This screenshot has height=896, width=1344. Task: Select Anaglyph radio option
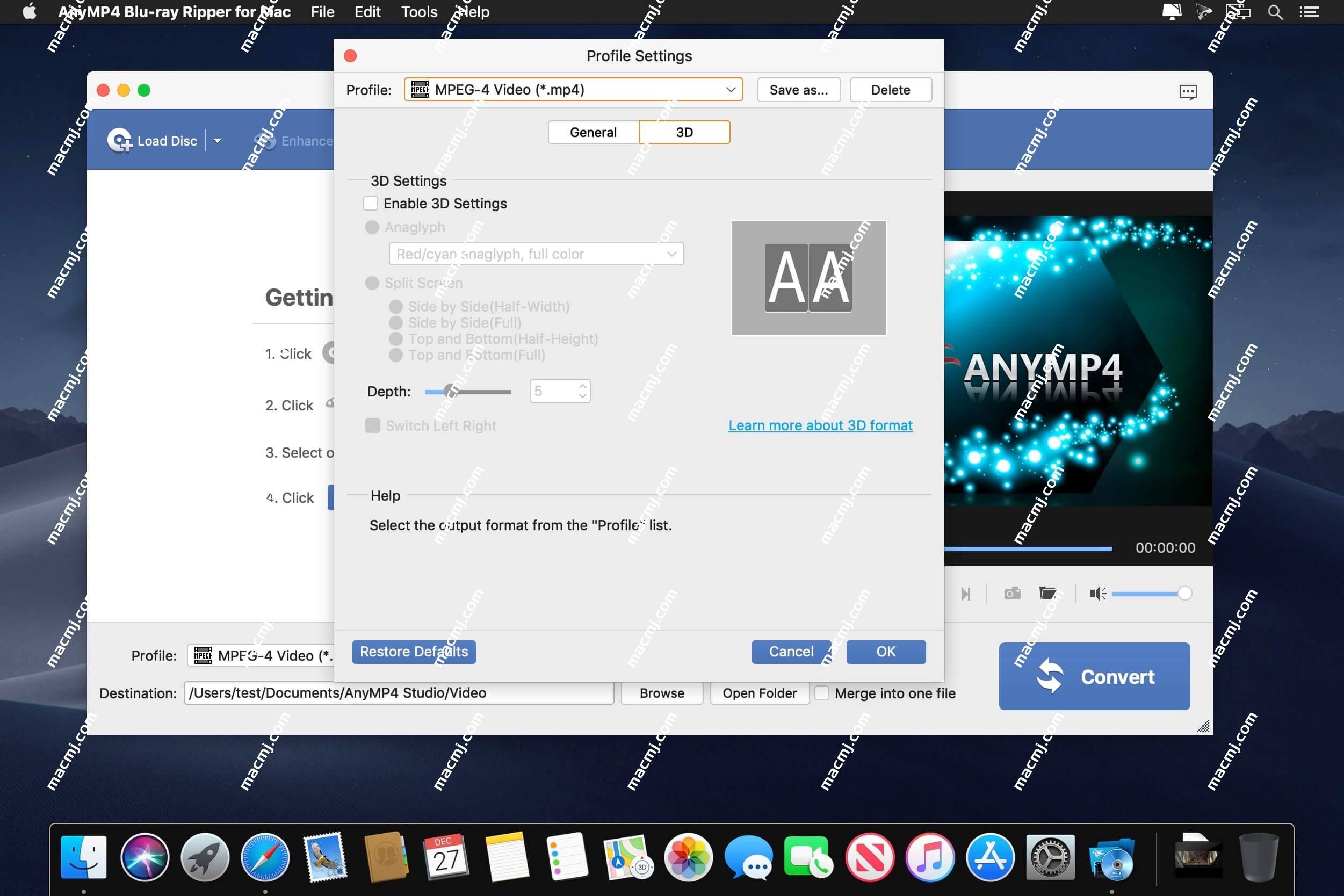click(372, 227)
